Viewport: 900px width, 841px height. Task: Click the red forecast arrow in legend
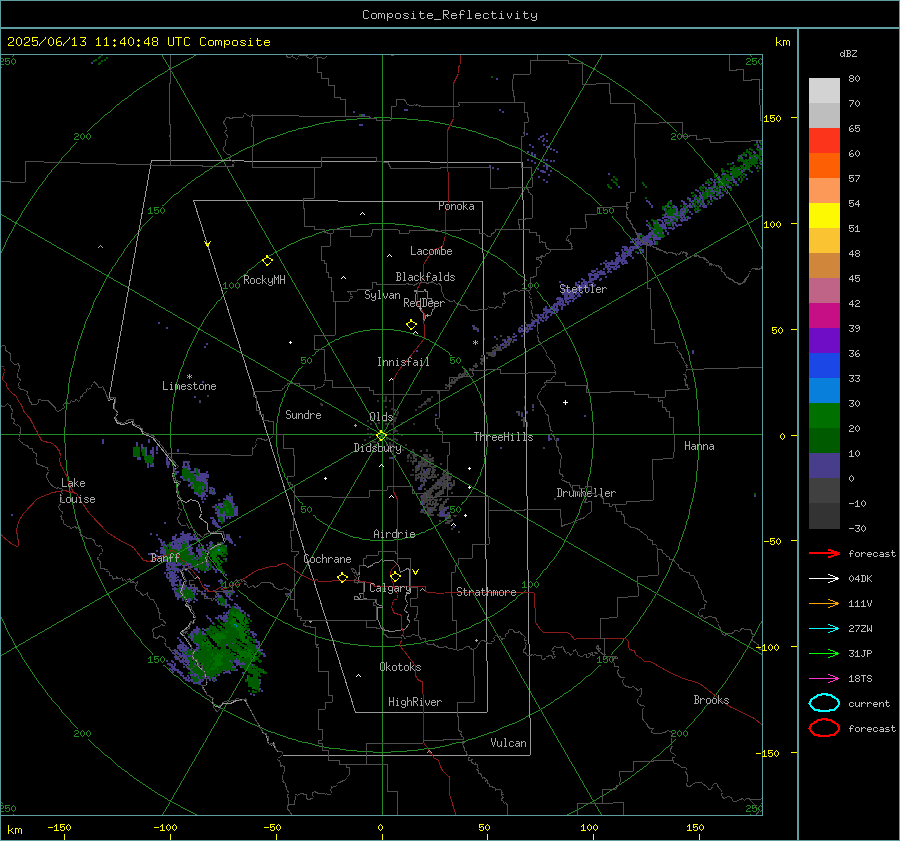824,553
